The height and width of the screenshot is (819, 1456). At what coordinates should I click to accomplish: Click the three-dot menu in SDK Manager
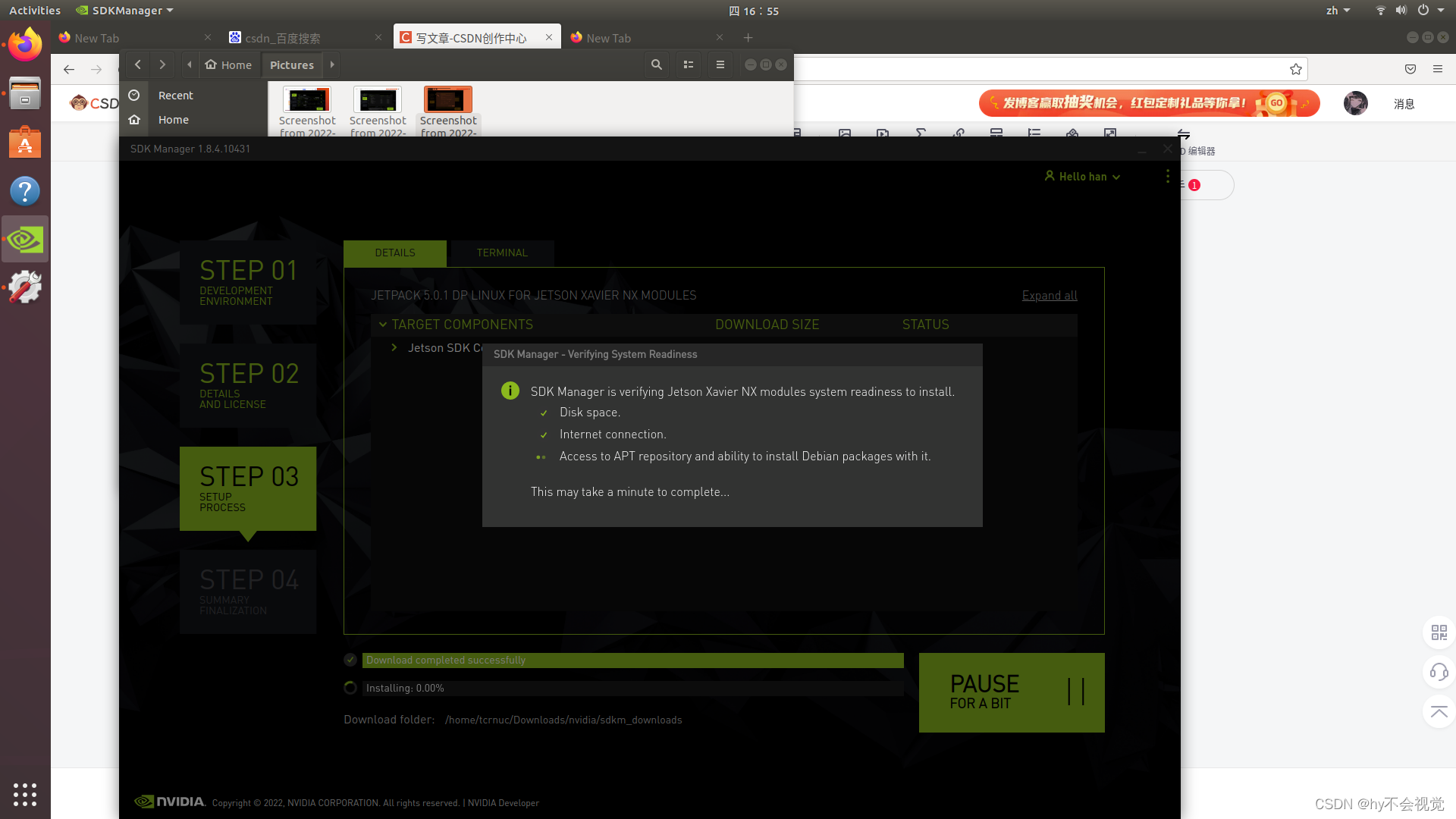pos(1168,177)
